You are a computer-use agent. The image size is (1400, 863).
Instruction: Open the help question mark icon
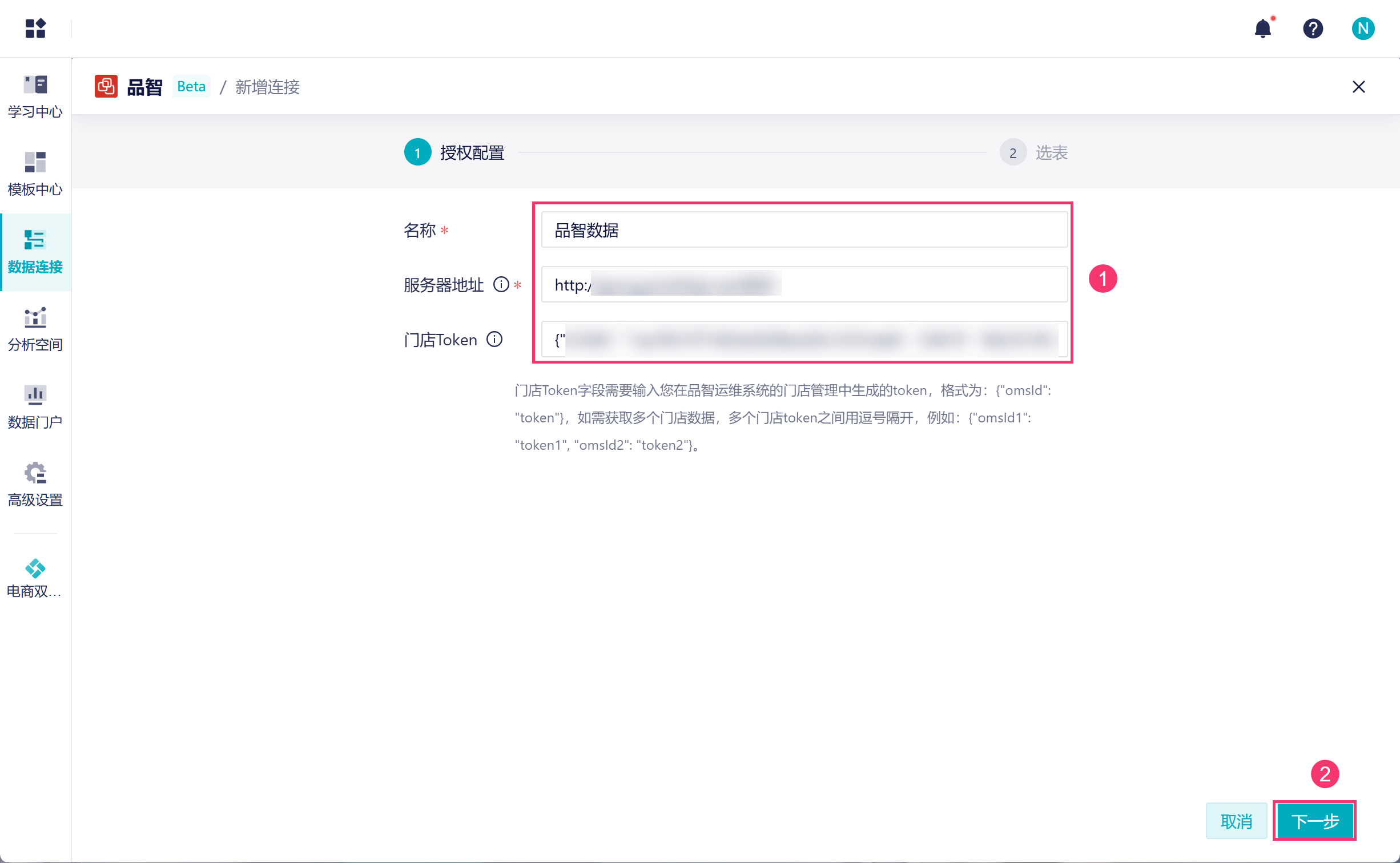(x=1313, y=29)
